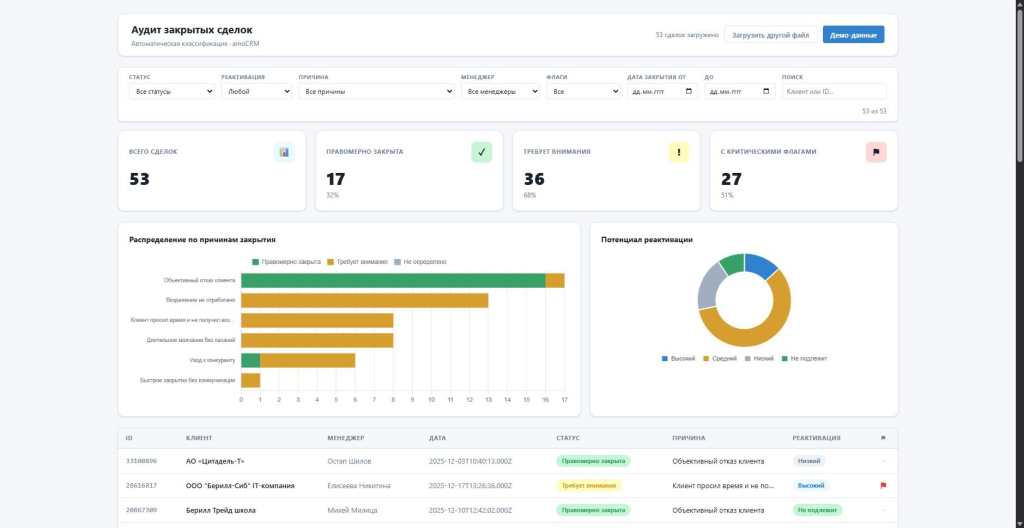
Task: Open the calendar picker in the До date field
Action: pyautogui.click(x=766, y=91)
